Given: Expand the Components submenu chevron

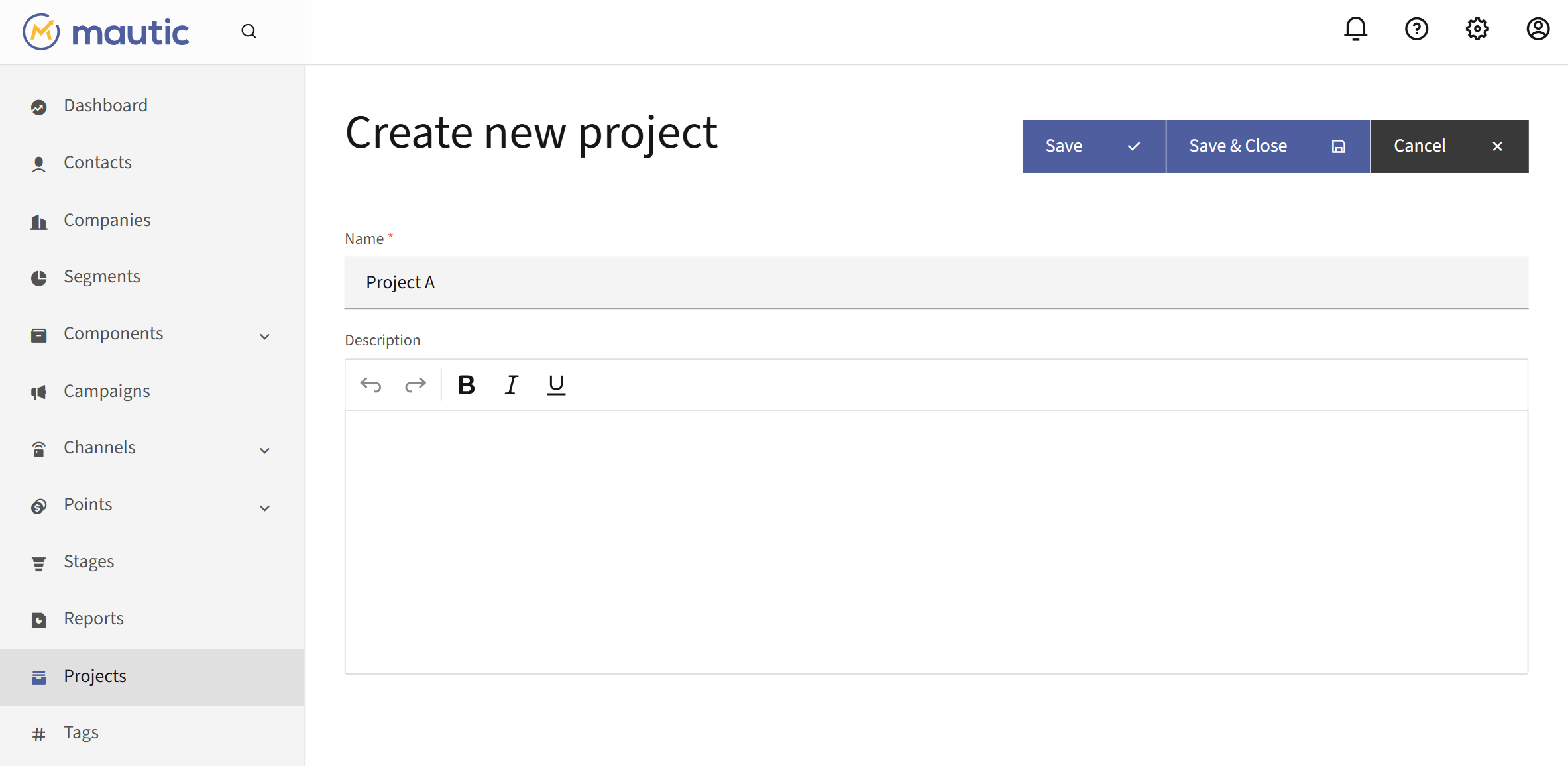Looking at the screenshot, I should pos(264,336).
